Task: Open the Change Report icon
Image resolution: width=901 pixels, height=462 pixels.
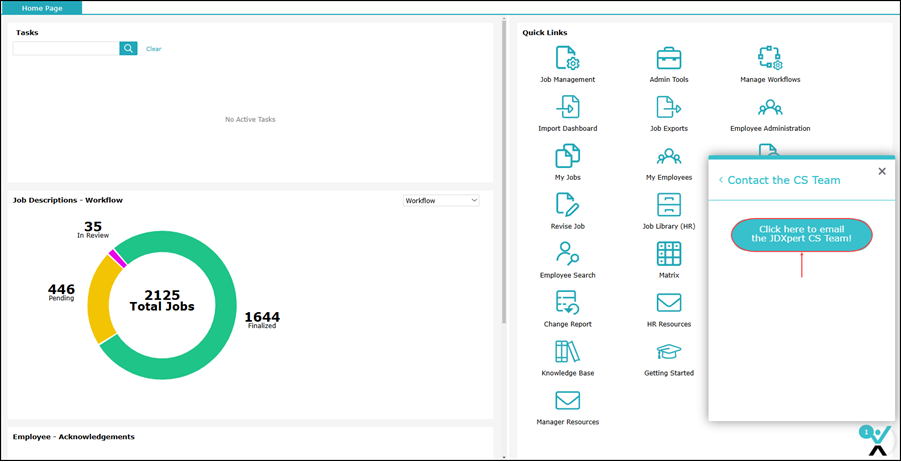Action: 567,303
